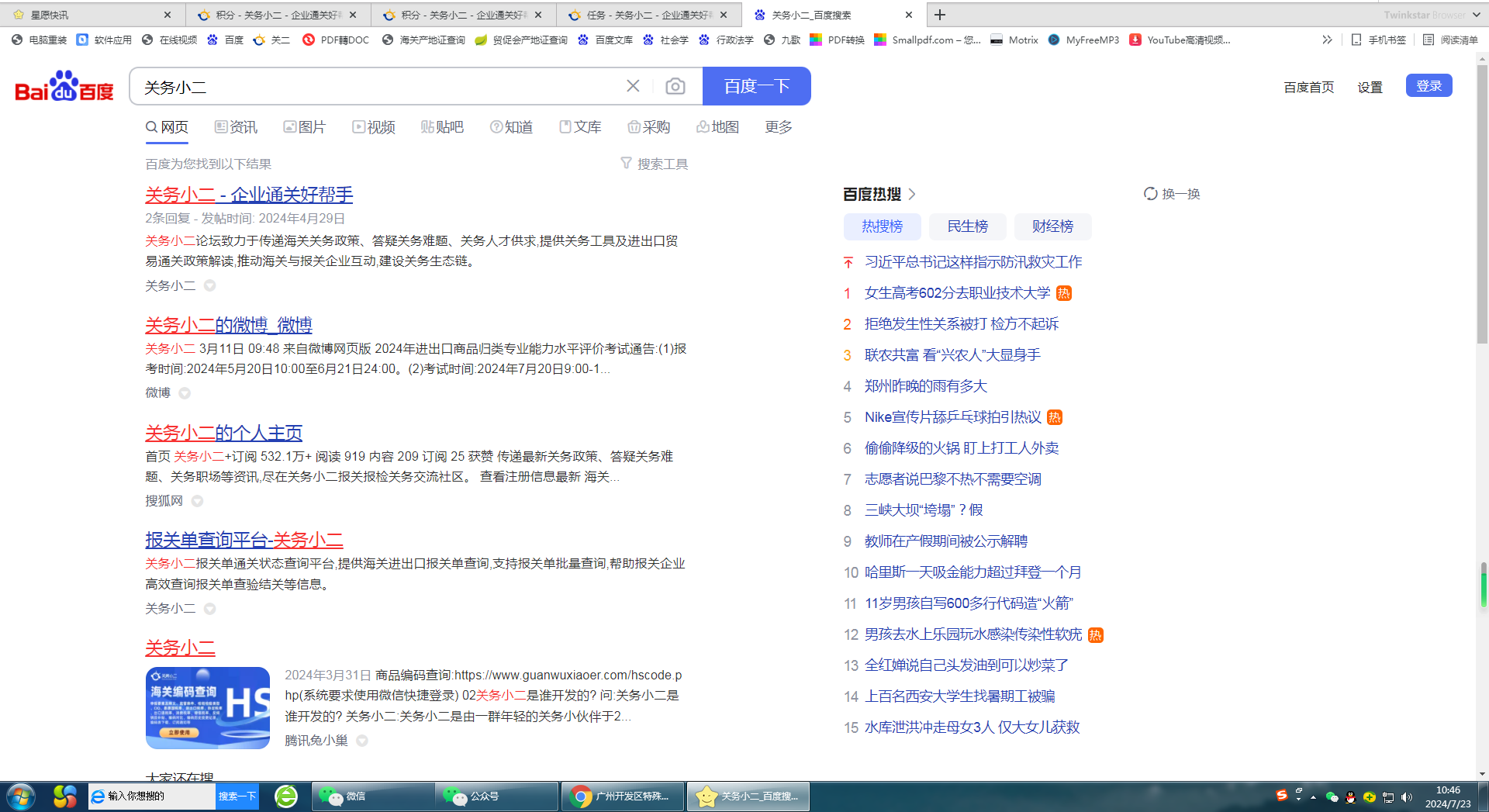The height and width of the screenshot is (812, 1489).
Task: Switch to 资讯 search tab
Action: [x=236, y=127]
